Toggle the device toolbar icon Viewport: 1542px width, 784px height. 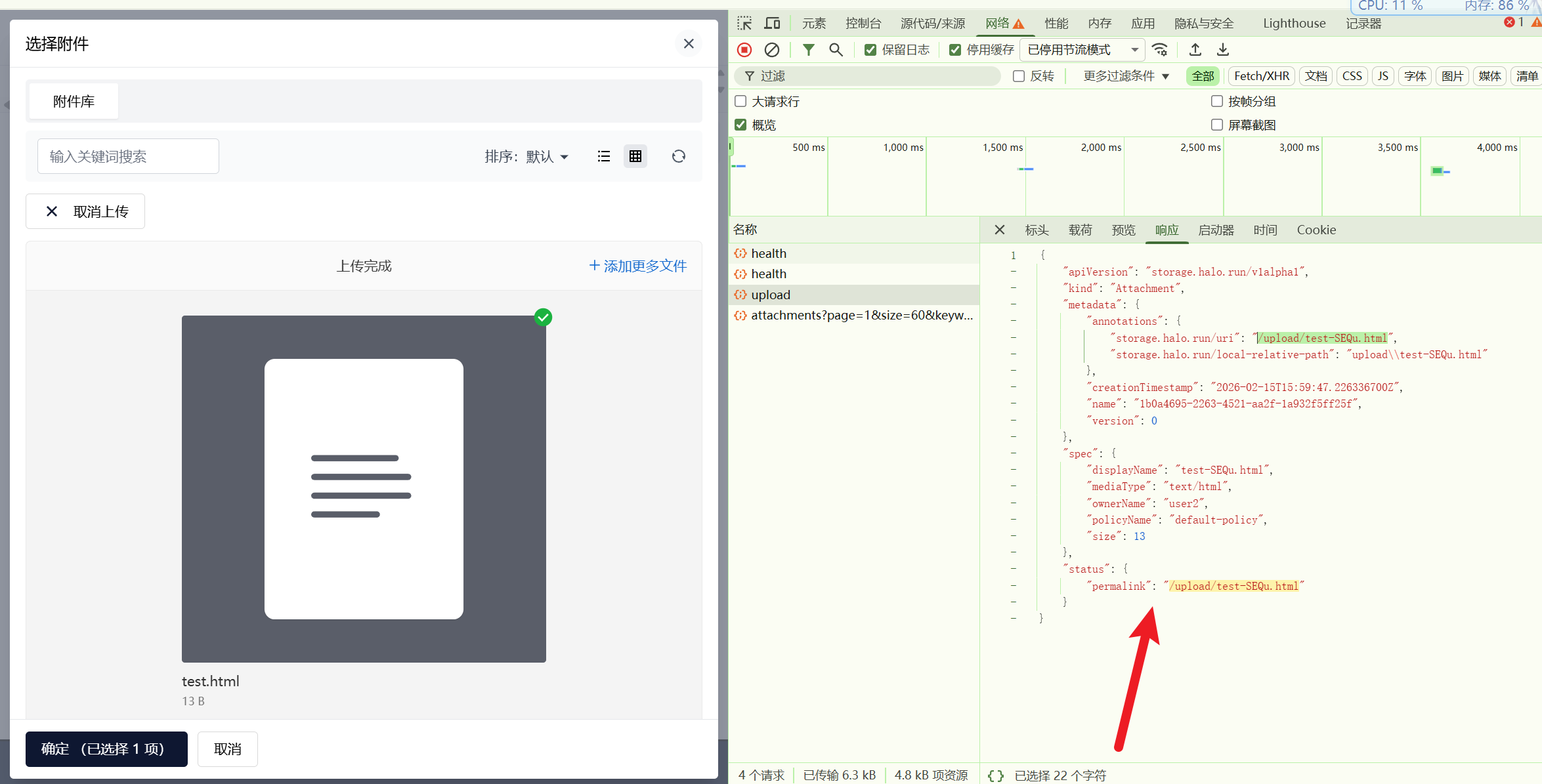(772, 24)
